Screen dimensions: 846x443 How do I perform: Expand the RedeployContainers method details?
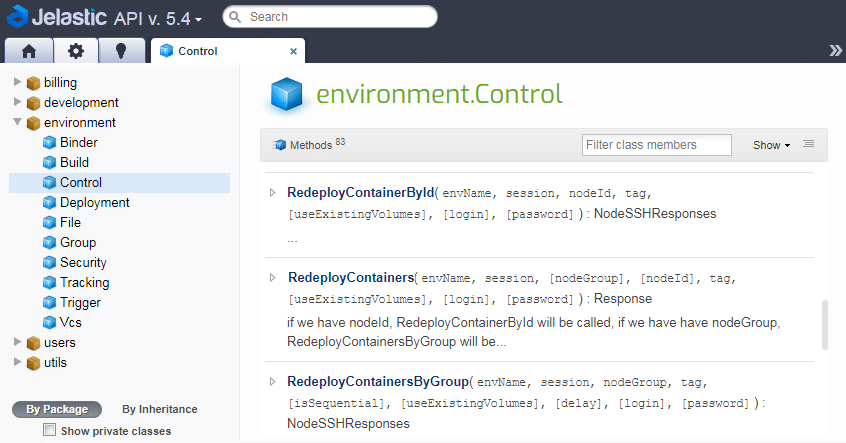tap(272, 277)
